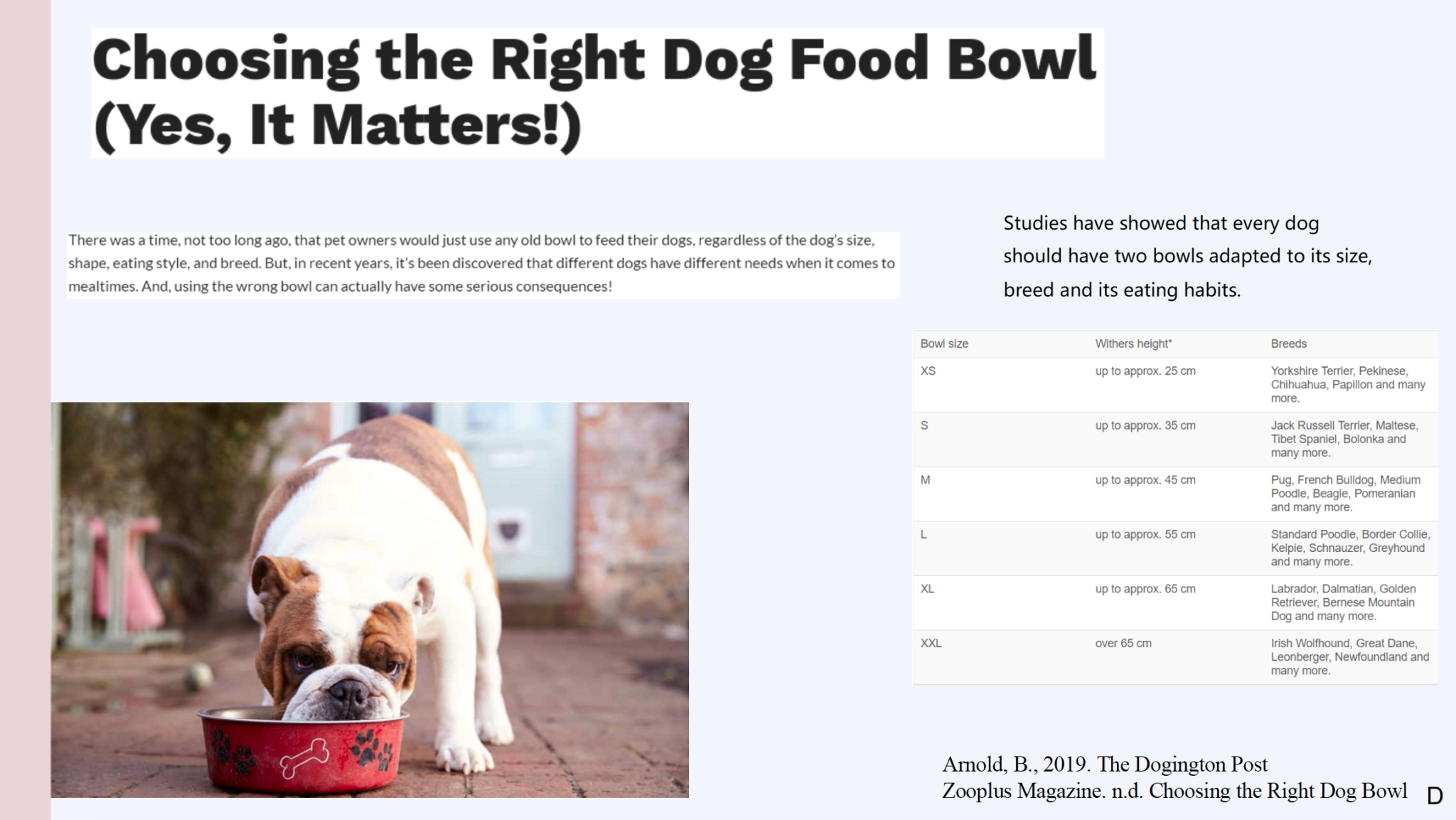Click the XXL bowl size cell

pyautogui.click(x=931, y=643)
